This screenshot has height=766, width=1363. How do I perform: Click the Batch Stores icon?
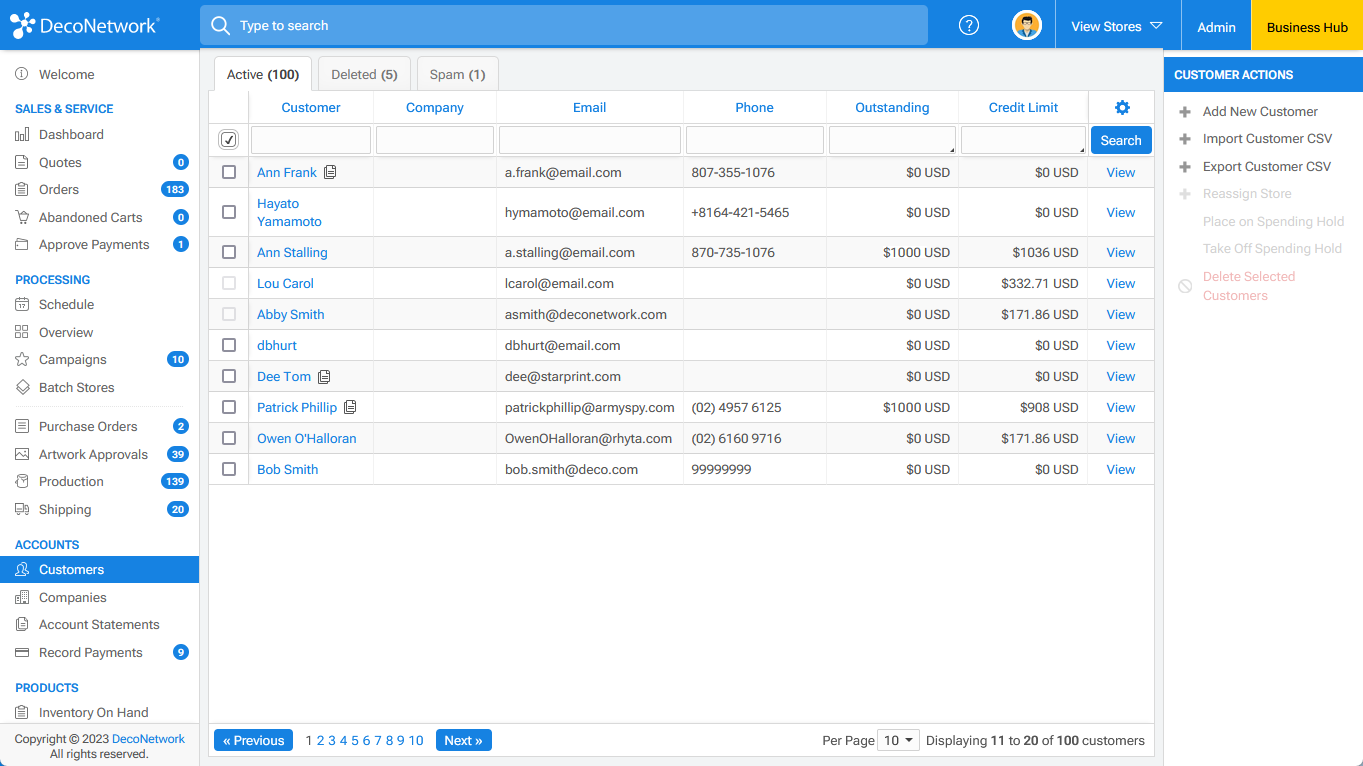click(x=22, y=387)
